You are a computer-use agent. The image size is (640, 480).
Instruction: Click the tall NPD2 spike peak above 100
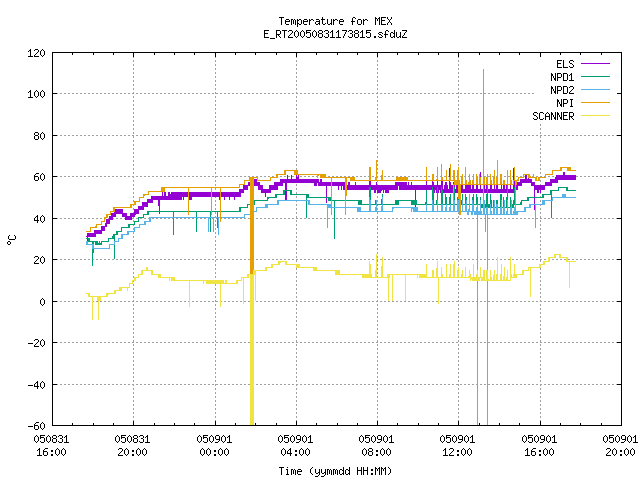click(484, 70)
